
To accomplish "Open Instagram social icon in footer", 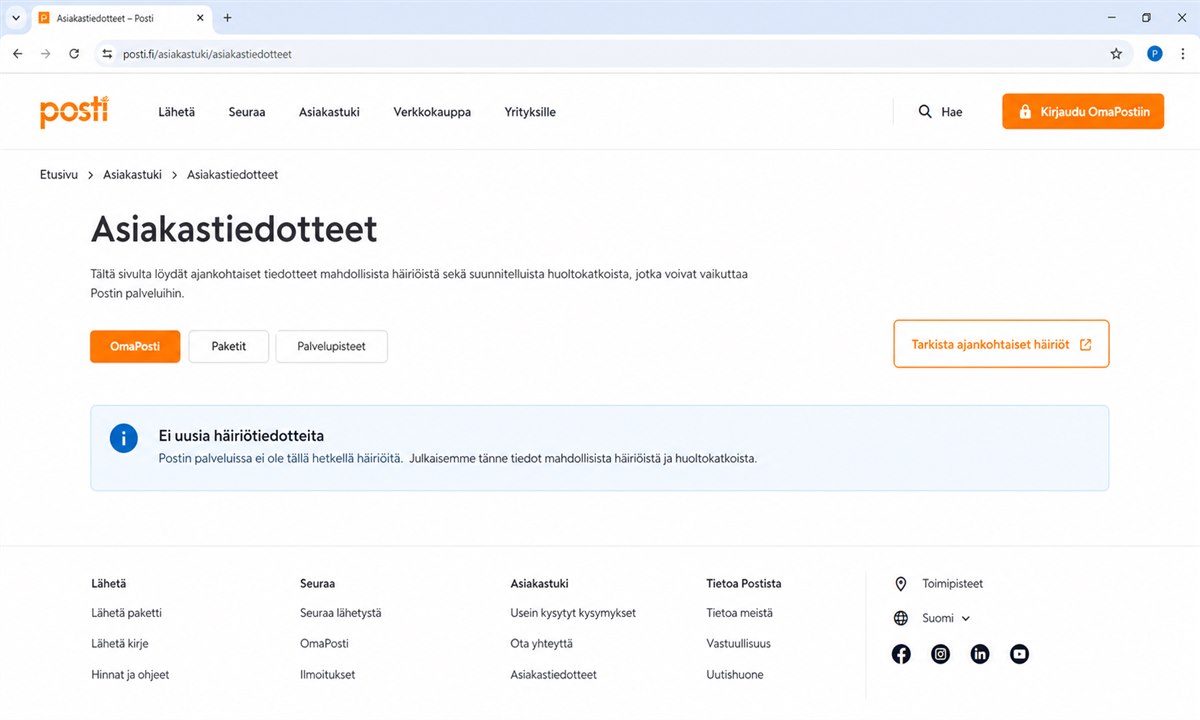I will pyautogui.click(x=940, y=654).
